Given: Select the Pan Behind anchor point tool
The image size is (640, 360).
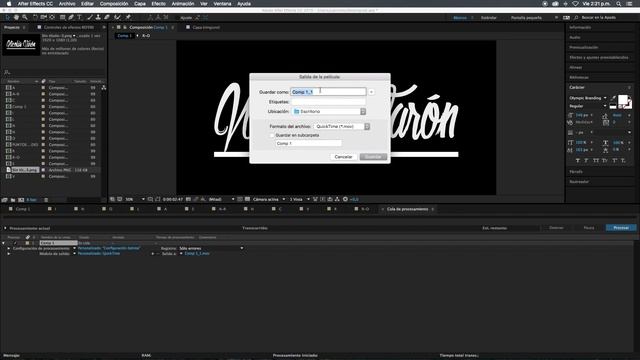Looking at the screenshot, I should (x=52, y=18).
